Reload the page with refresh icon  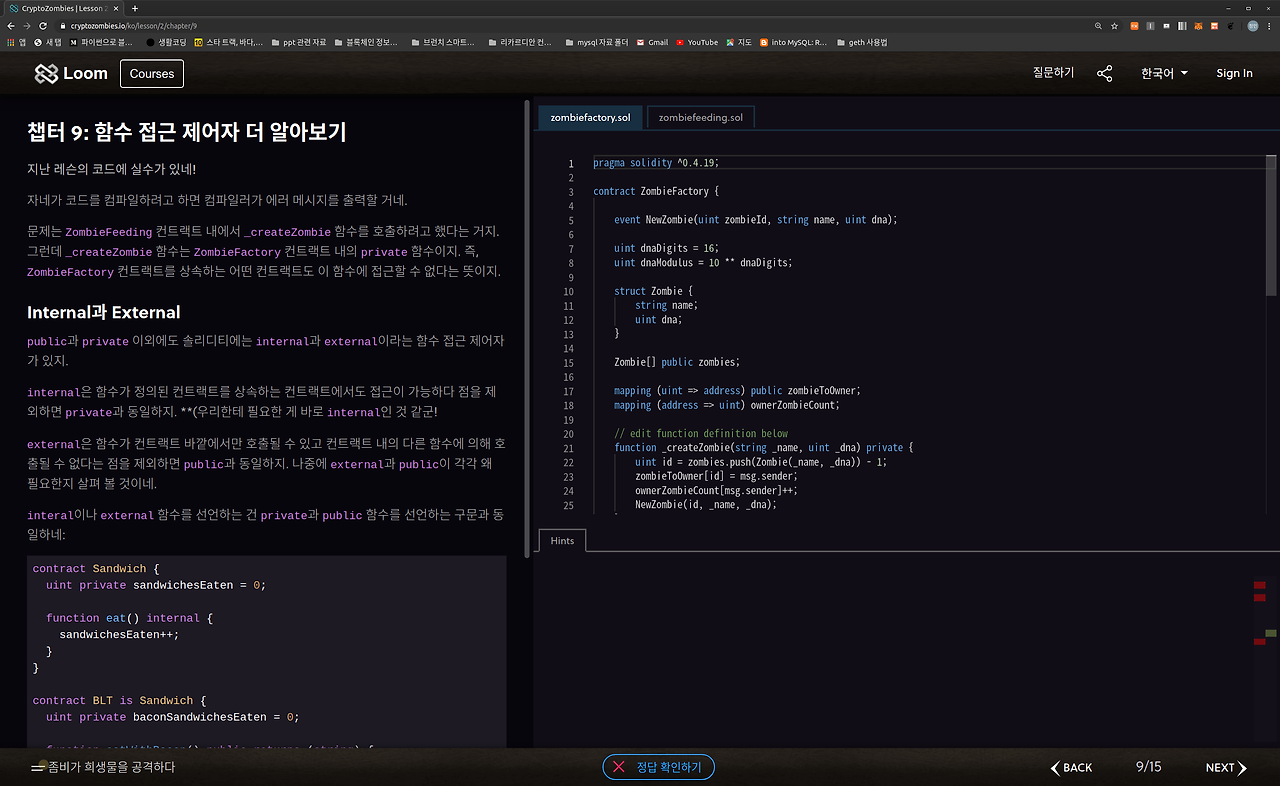click(x=42, y=25)
